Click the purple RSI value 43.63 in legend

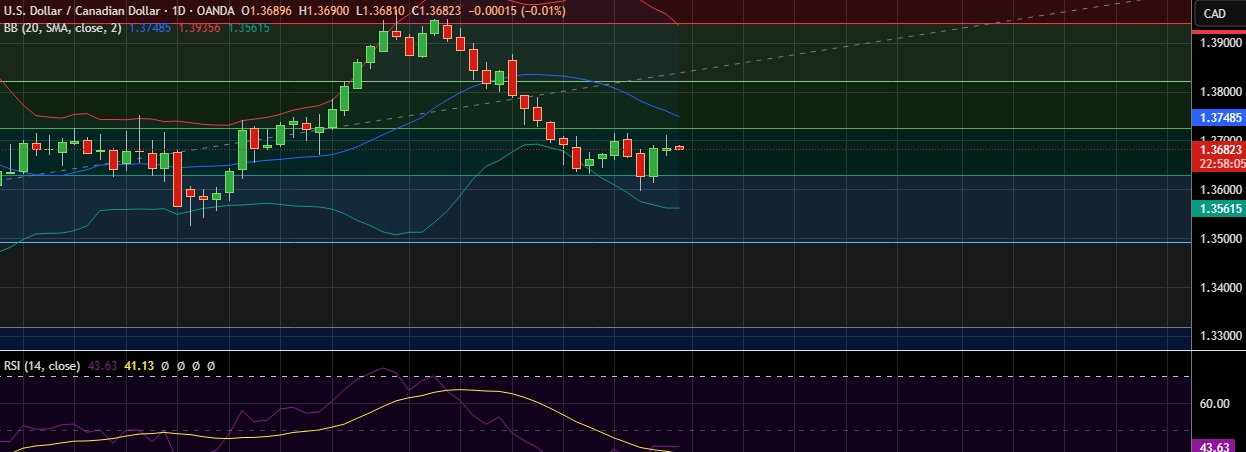point(102,366)
